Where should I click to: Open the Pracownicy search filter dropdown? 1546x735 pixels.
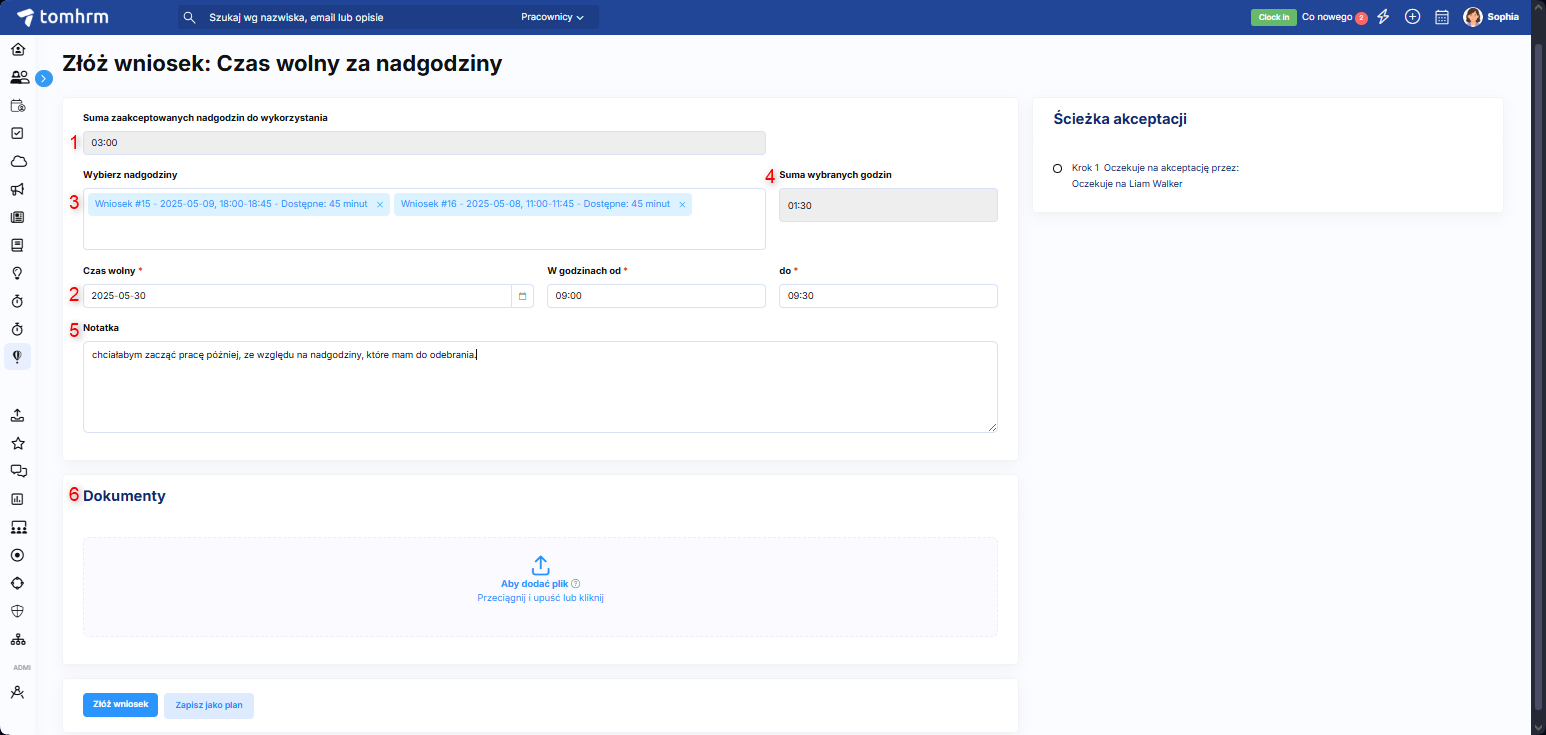(552, 17)
